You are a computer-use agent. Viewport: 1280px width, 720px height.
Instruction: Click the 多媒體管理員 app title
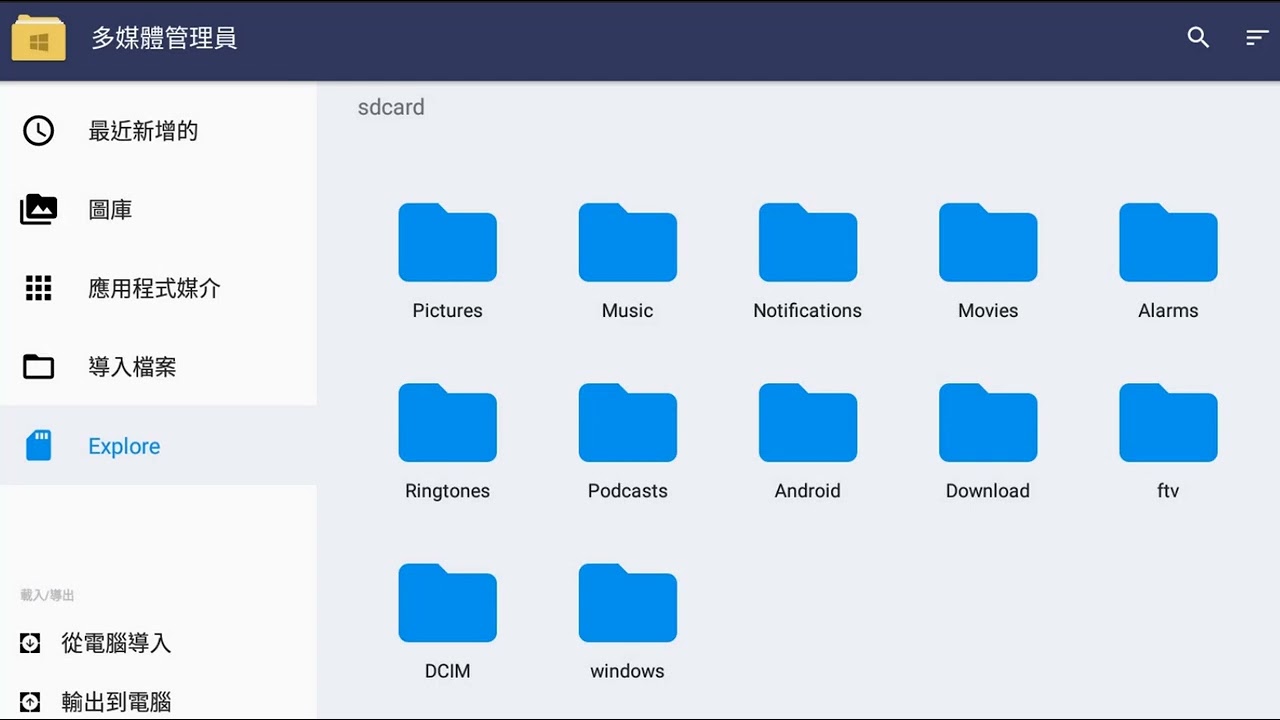(x=164, y=39)
